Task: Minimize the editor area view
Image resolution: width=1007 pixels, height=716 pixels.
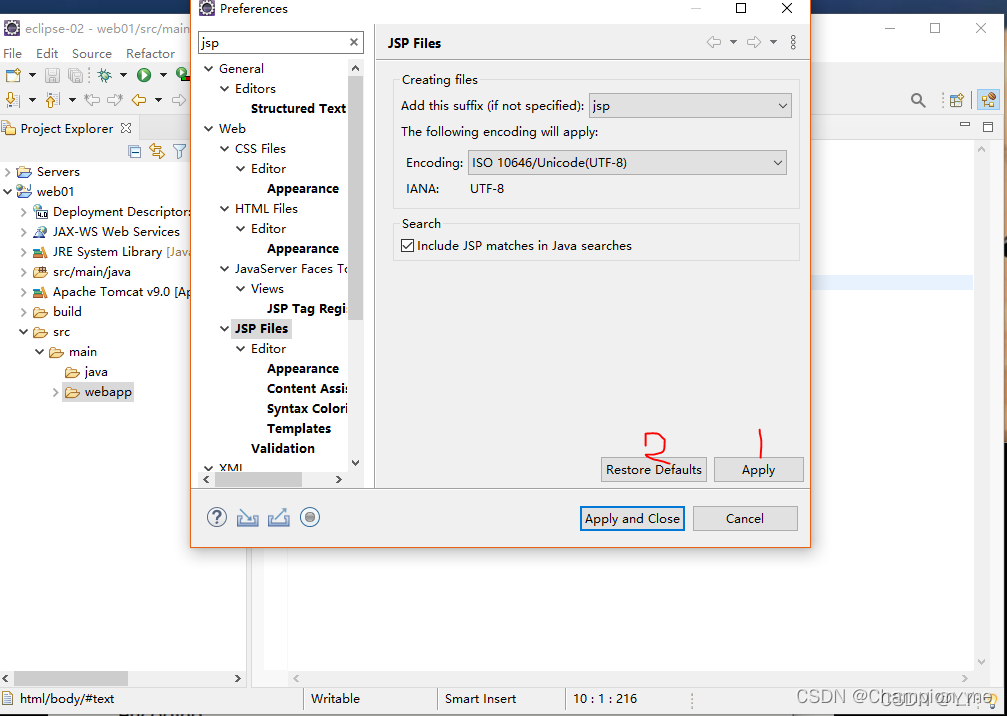Action: click(965, 125)
